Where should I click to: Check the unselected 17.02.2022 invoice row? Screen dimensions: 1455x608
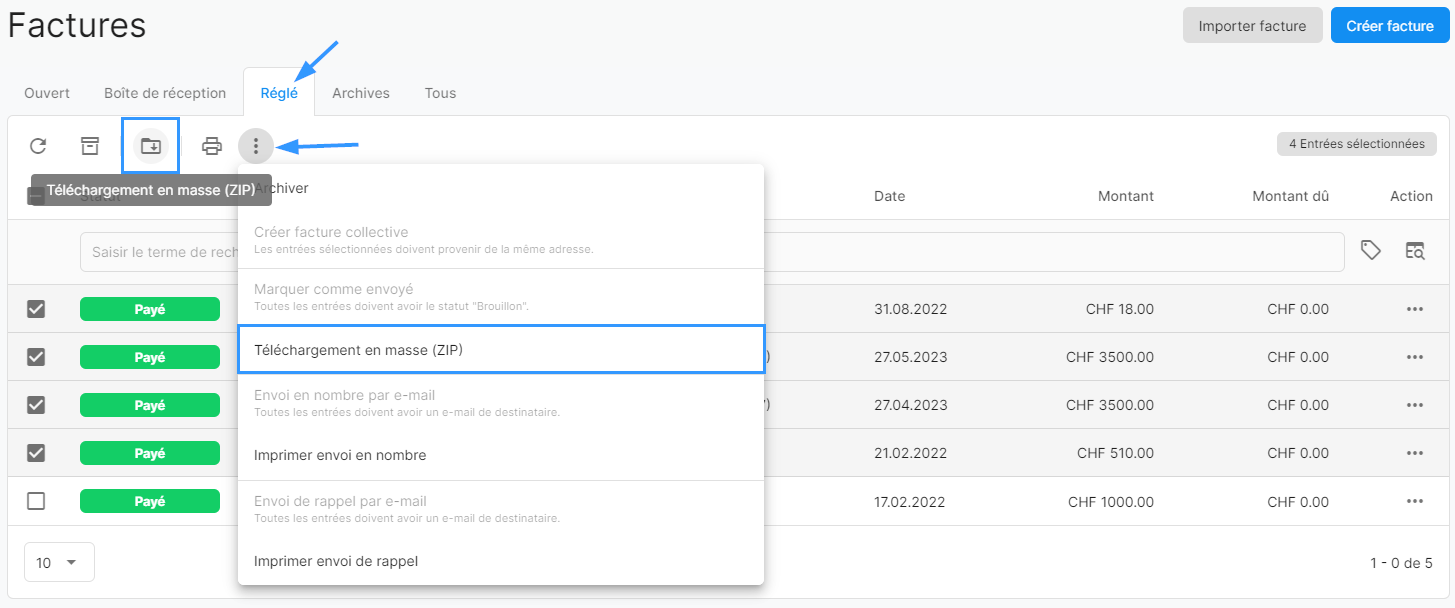click(36, 501)
